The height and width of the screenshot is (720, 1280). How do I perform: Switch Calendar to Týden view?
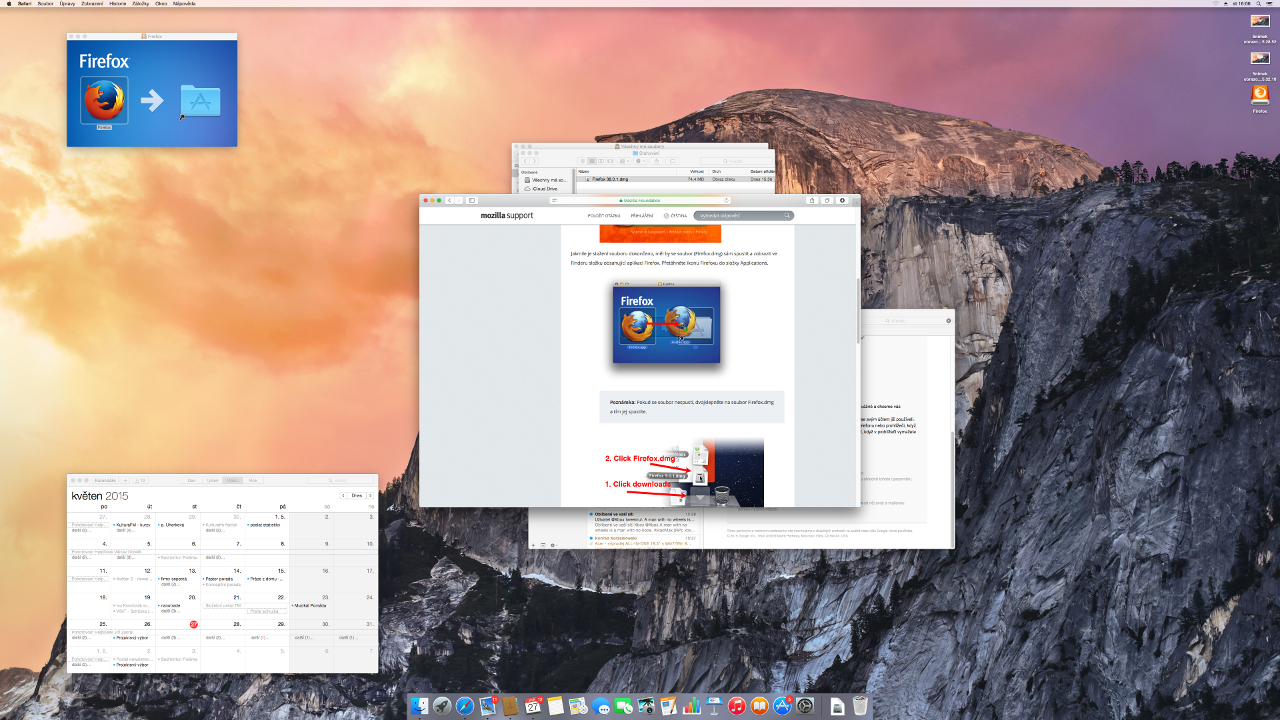pos(212,481)
